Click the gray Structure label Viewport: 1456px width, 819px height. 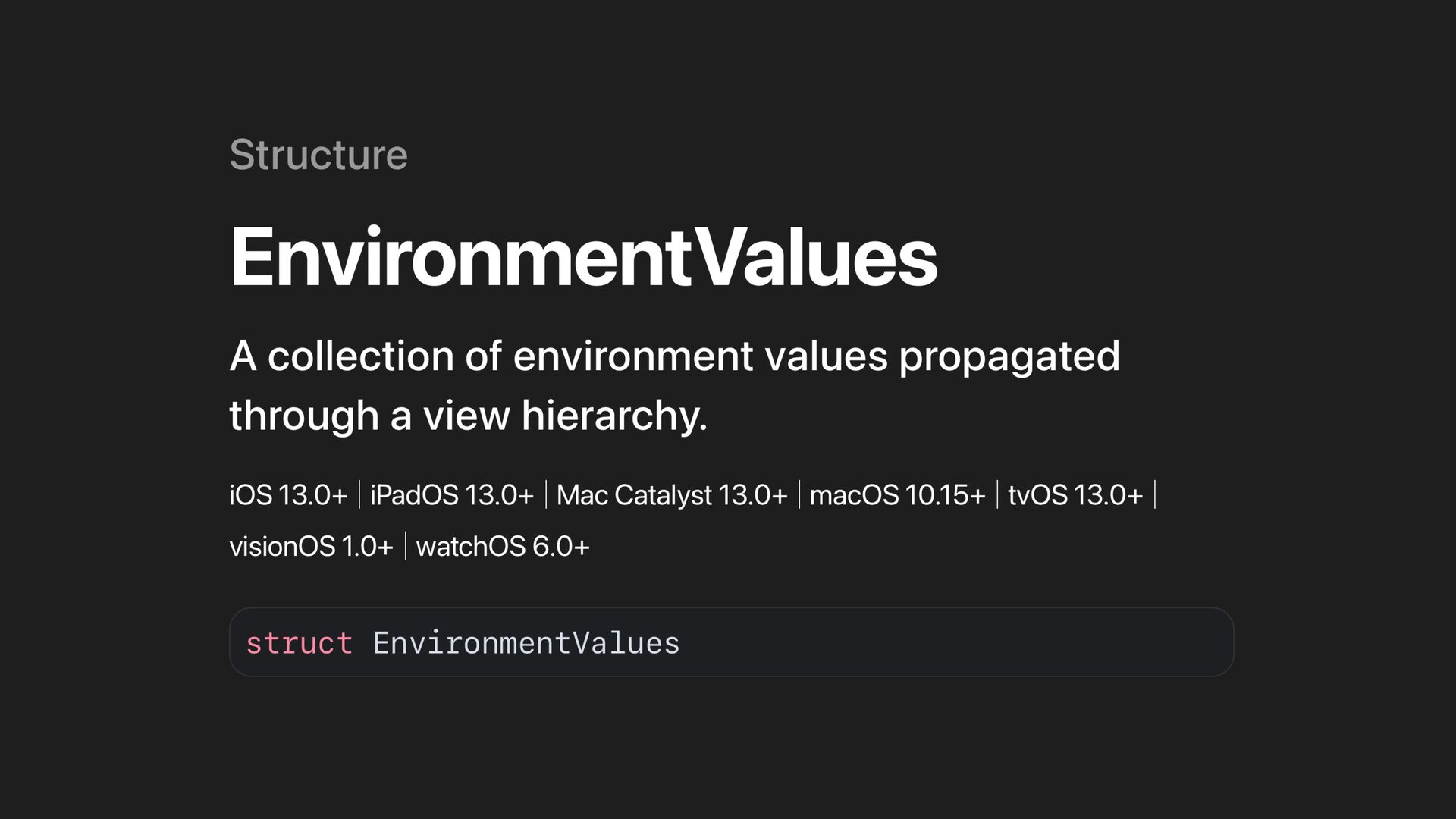(318, 155)
